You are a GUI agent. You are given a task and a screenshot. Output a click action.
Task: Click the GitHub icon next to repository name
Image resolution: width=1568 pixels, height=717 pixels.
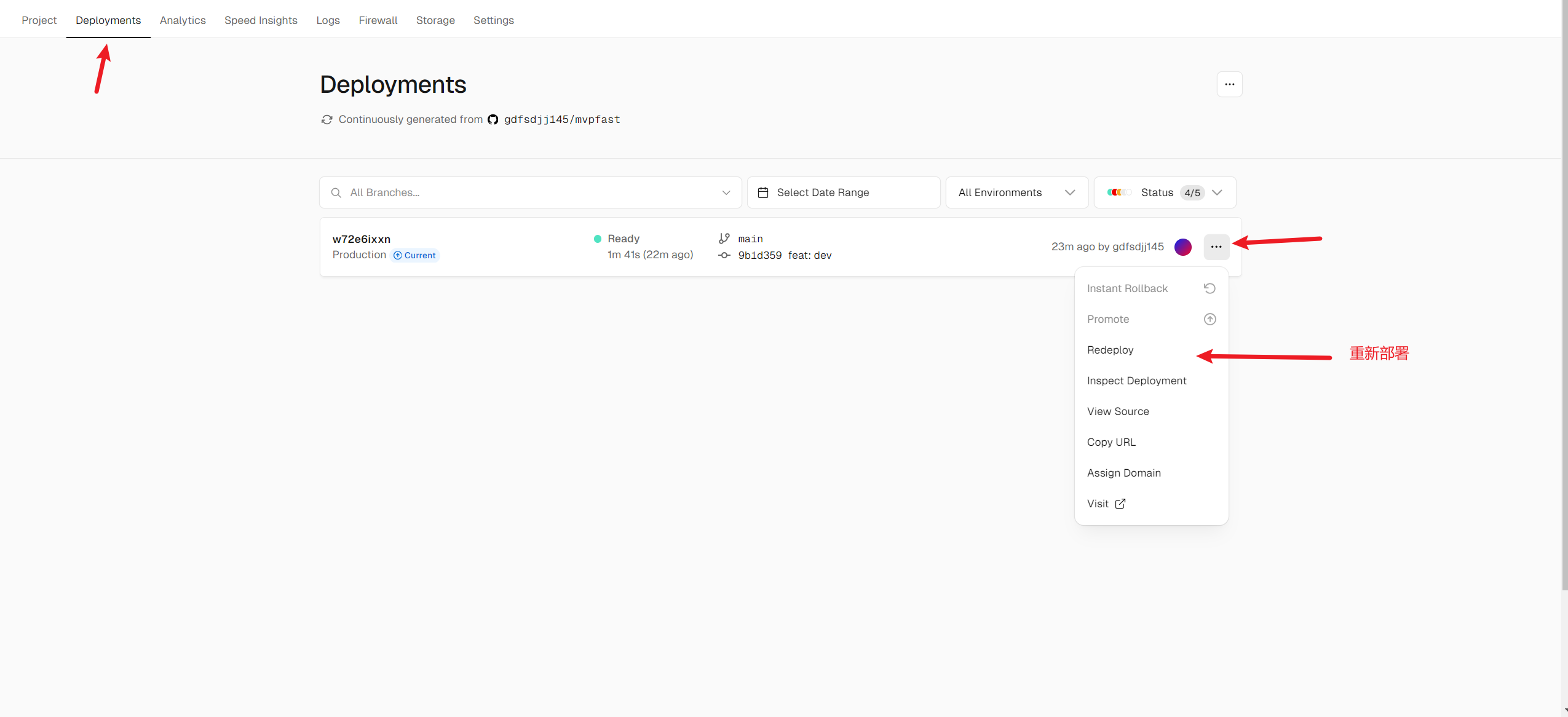point(493,119)
